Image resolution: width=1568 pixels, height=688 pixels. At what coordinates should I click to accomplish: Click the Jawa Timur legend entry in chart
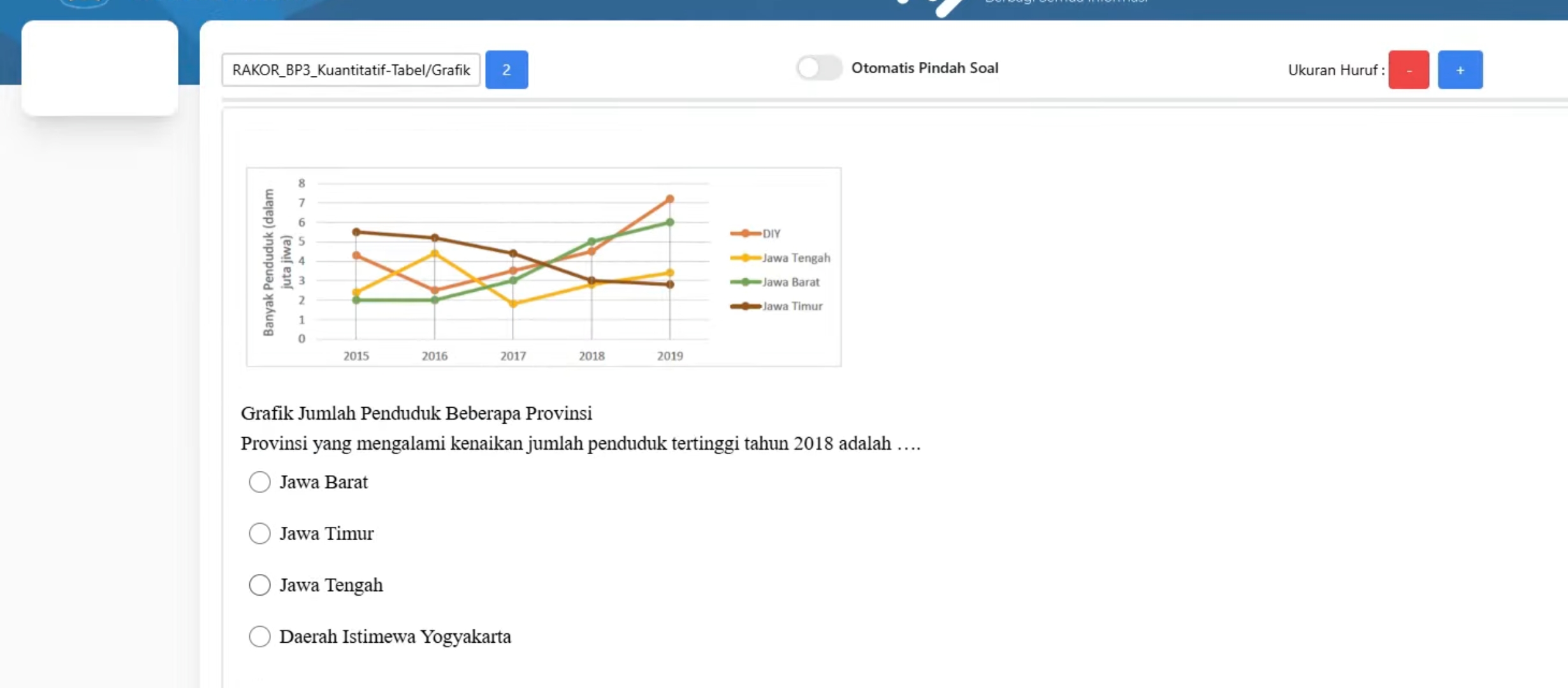(776, 306)
